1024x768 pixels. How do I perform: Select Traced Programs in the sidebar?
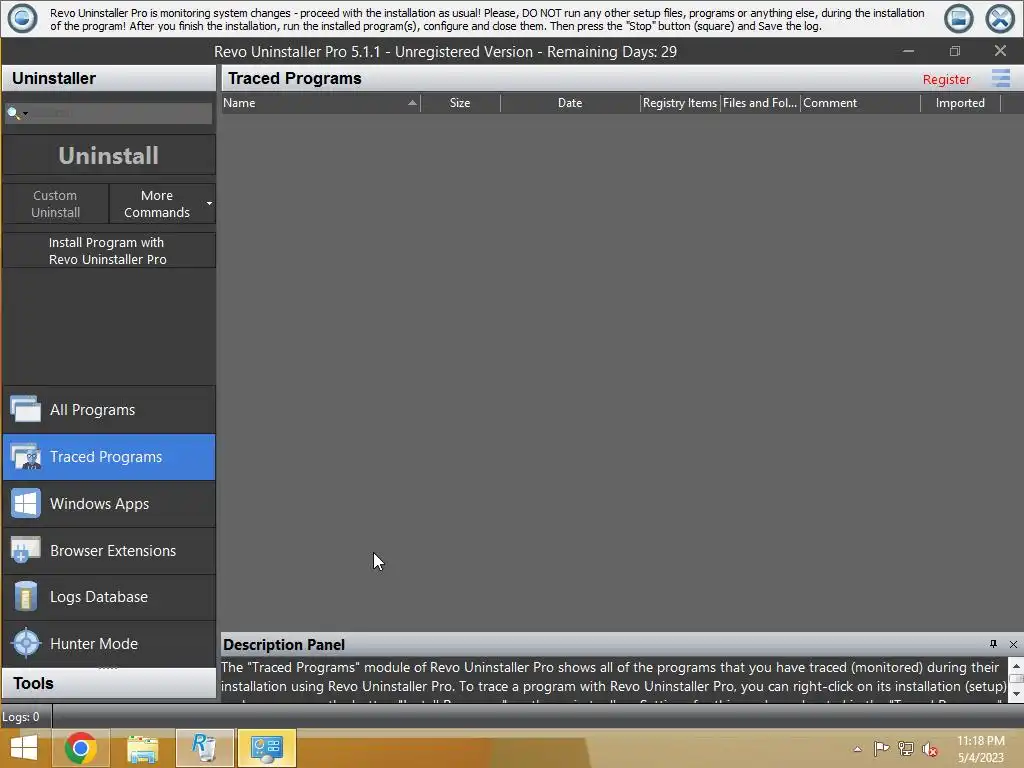coord(108,456)
